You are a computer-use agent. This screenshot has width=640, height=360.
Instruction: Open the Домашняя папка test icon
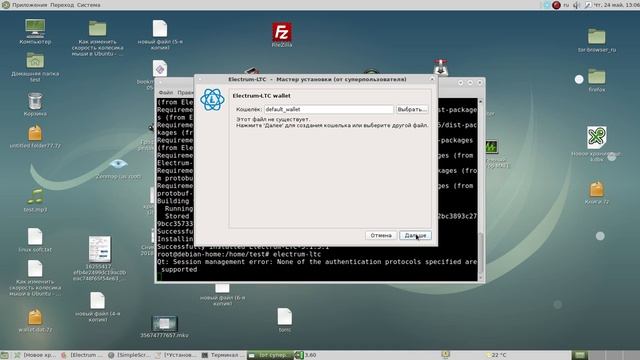[35, 67]
